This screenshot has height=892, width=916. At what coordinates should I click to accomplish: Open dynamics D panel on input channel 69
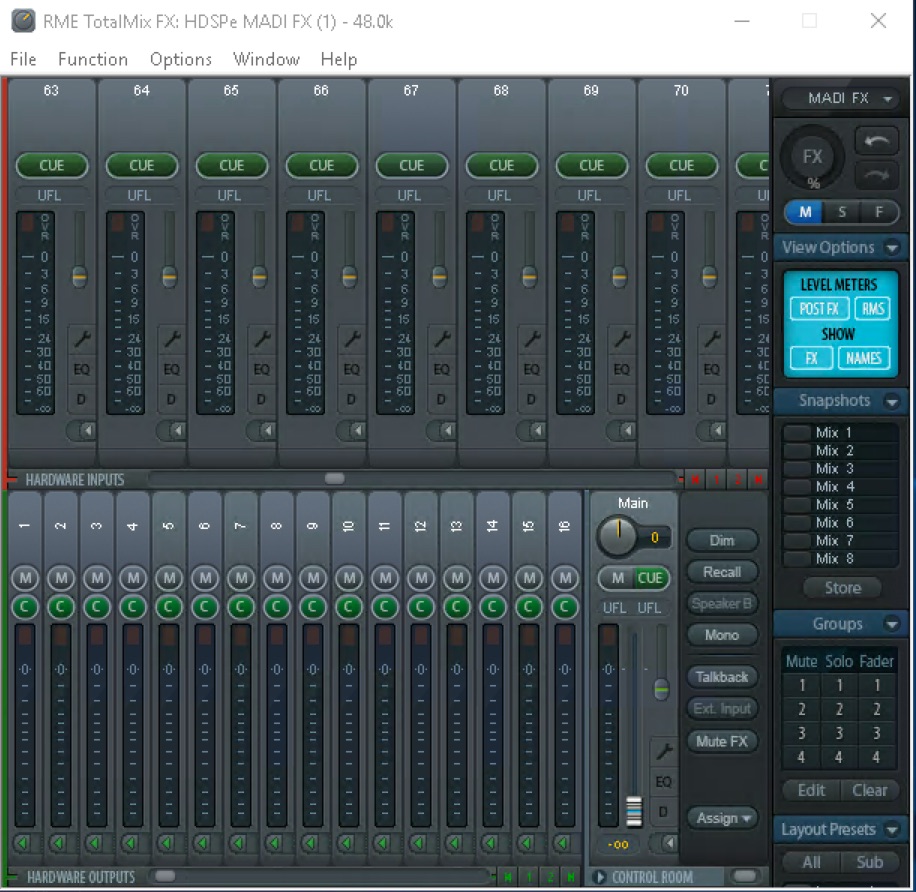(621, 400)
